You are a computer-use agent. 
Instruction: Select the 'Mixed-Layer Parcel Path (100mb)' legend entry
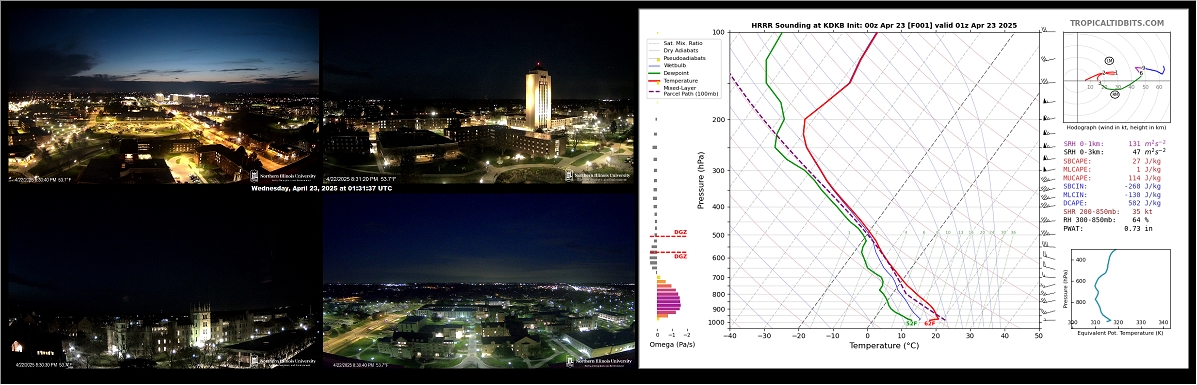[x=682, y=91]
